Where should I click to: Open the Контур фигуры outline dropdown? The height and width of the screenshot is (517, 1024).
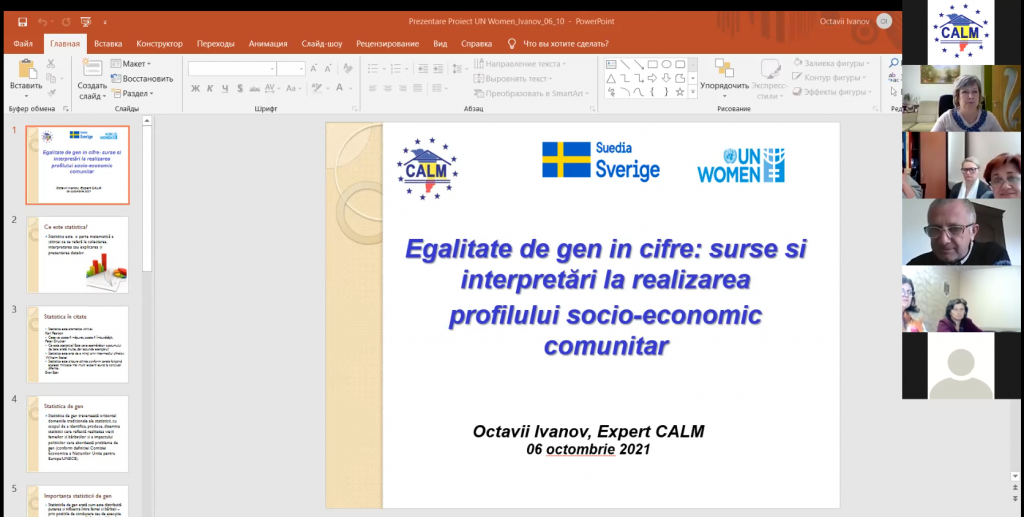pos(829,78)
